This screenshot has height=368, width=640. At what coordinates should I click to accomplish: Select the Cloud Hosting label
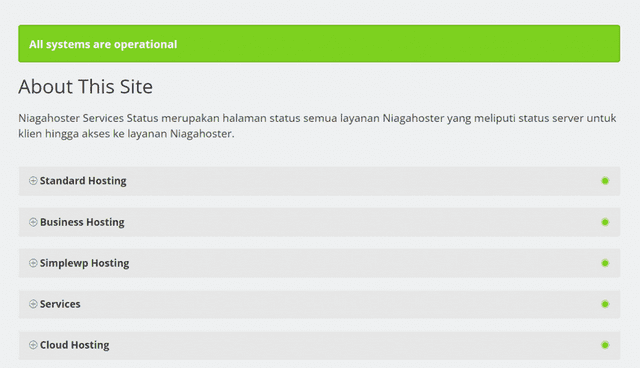click(x=75, y=345)
